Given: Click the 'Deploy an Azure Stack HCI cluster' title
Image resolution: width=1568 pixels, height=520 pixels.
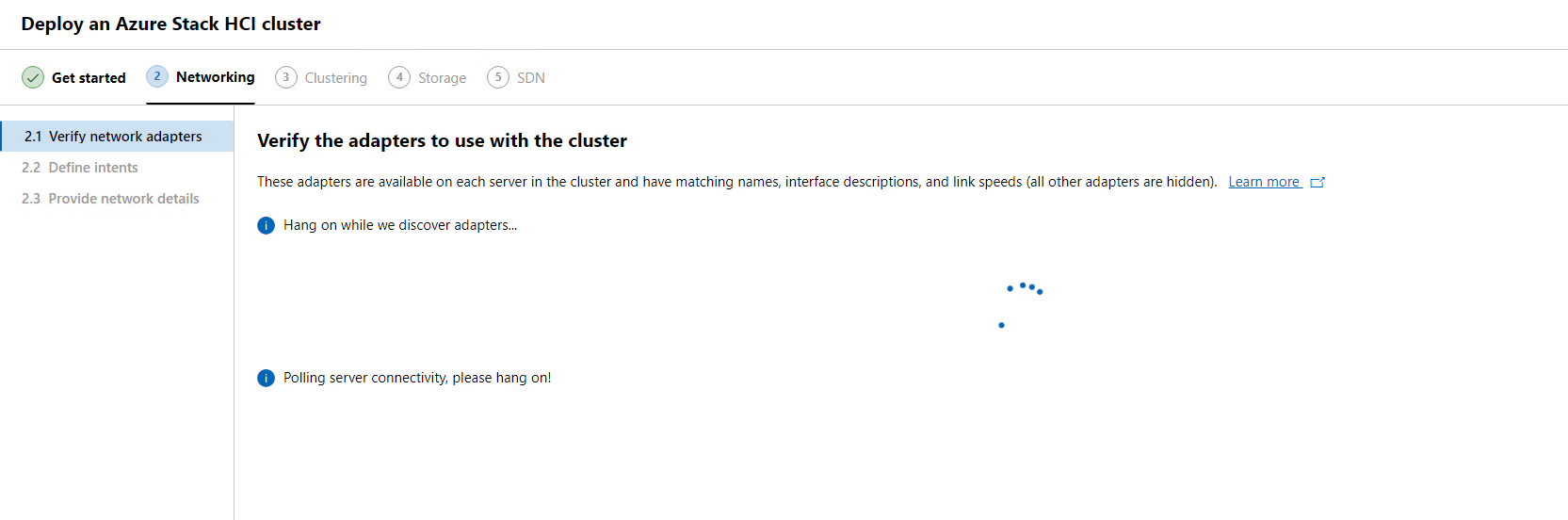Looking at the screenshot, I should coord(170,24).
